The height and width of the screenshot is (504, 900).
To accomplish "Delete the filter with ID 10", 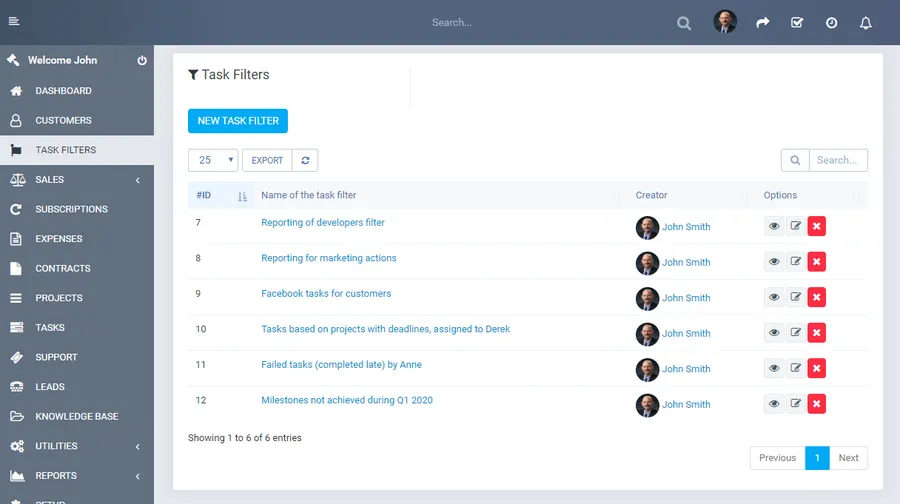I will click(x=817, y=333).
